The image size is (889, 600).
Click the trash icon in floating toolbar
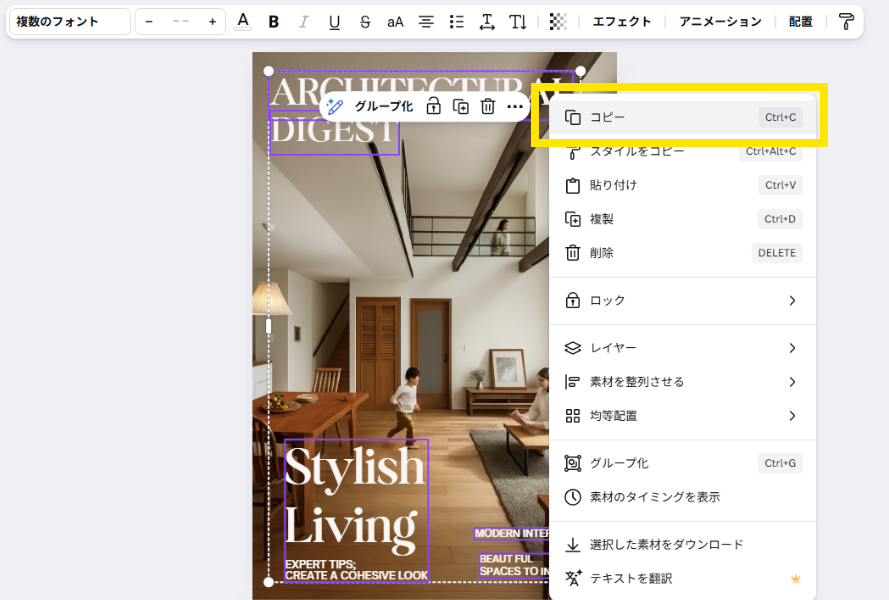(488, 106)
